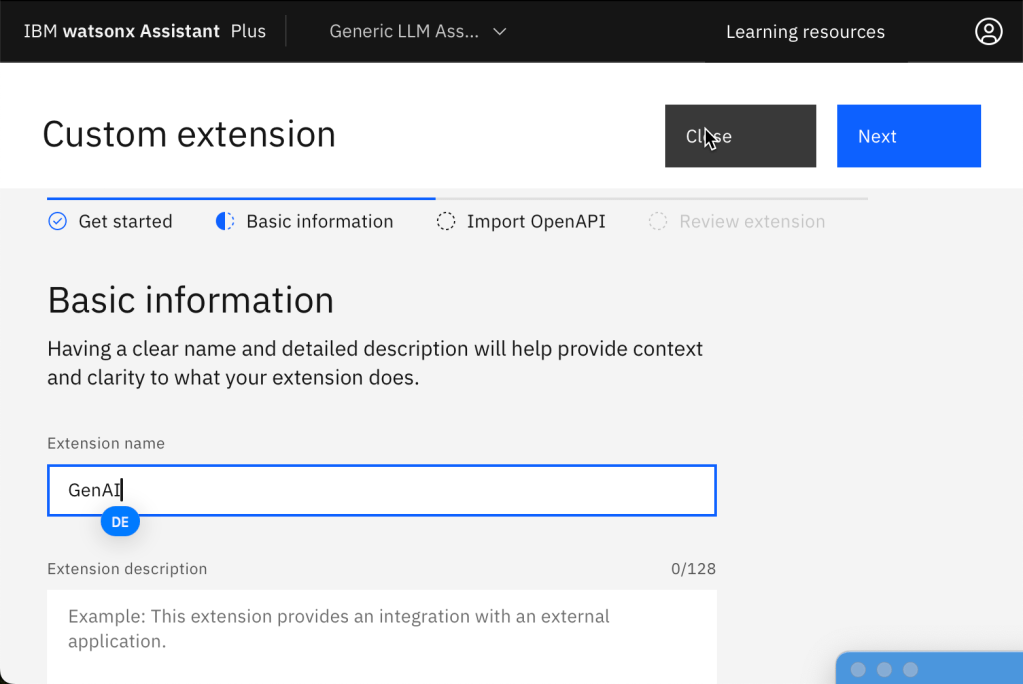
Task: Select the Basic information step label
Action: click(319, 221)
